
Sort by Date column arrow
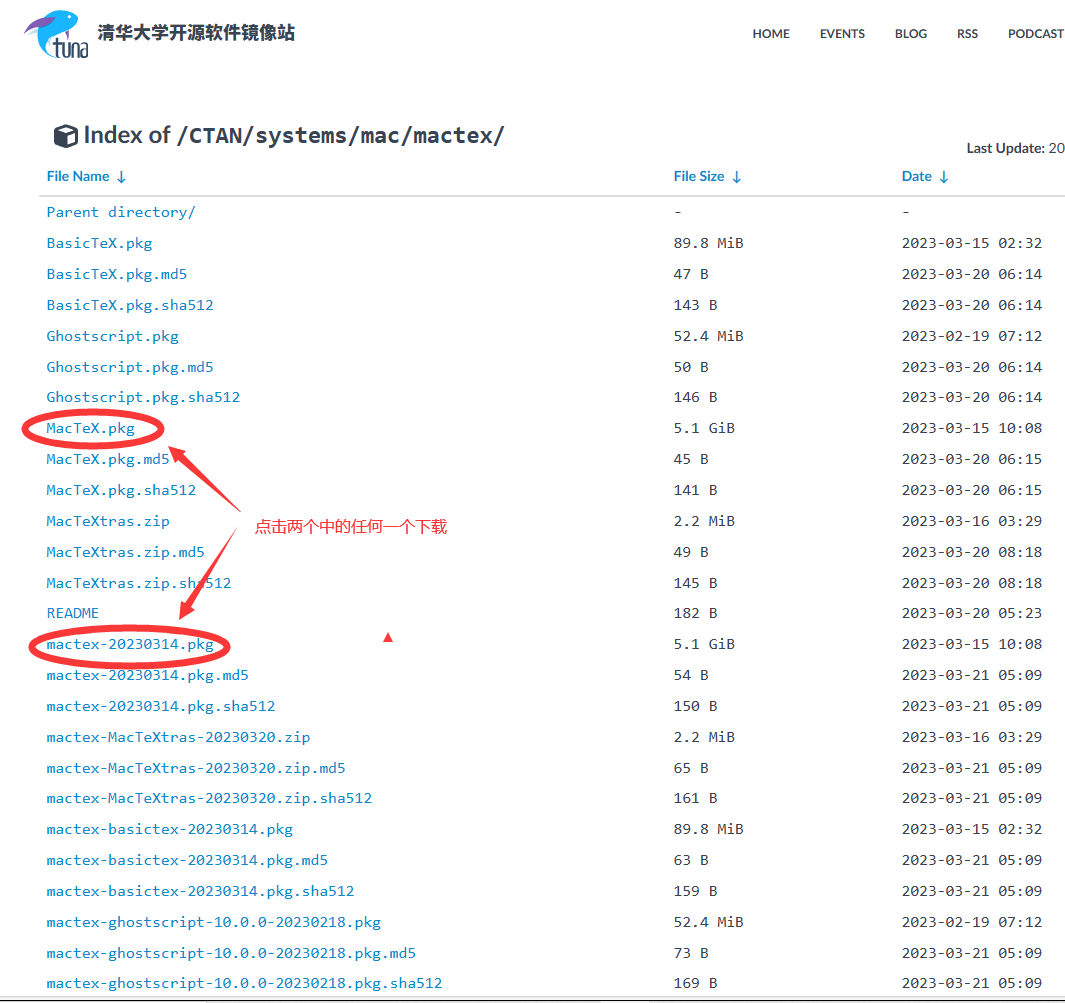tap(944, 177)
